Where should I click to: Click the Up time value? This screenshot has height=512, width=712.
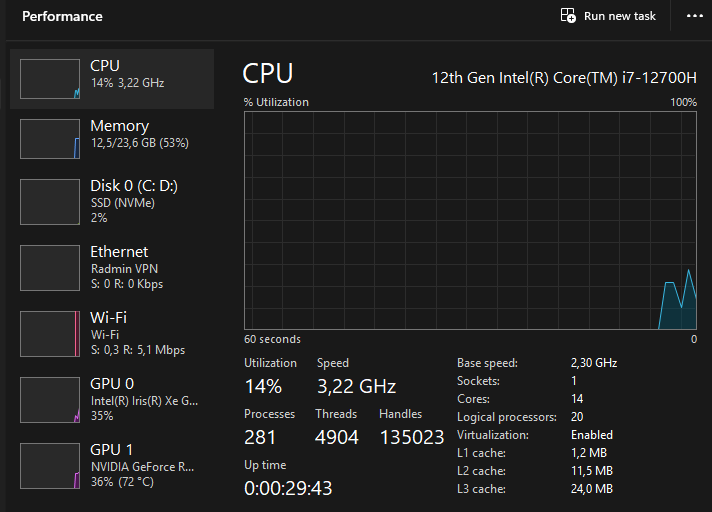click(x=288, y=488)
